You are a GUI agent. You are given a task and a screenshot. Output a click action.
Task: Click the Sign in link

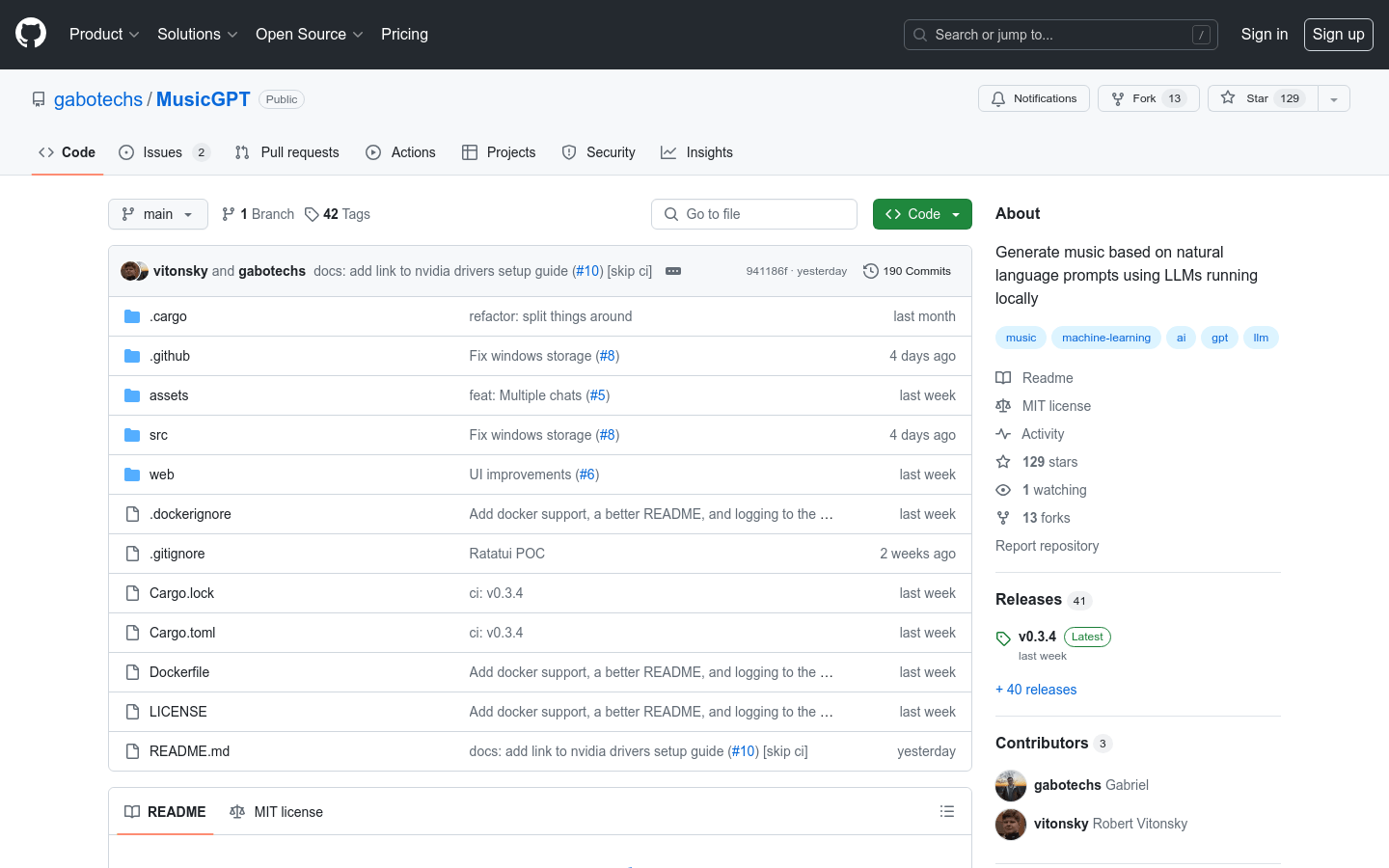point(1265,34)
